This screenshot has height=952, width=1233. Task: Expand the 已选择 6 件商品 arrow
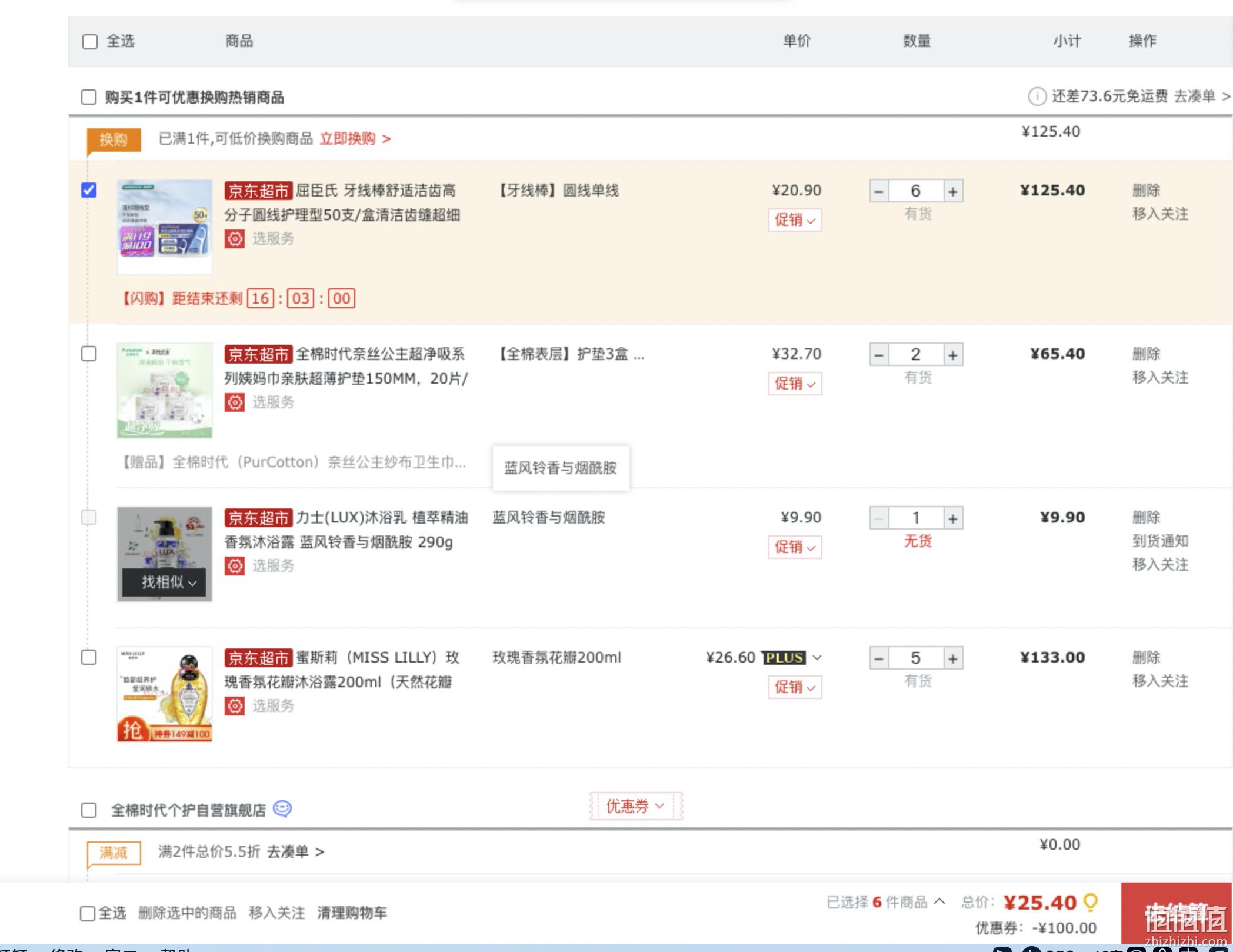[939, 901]
